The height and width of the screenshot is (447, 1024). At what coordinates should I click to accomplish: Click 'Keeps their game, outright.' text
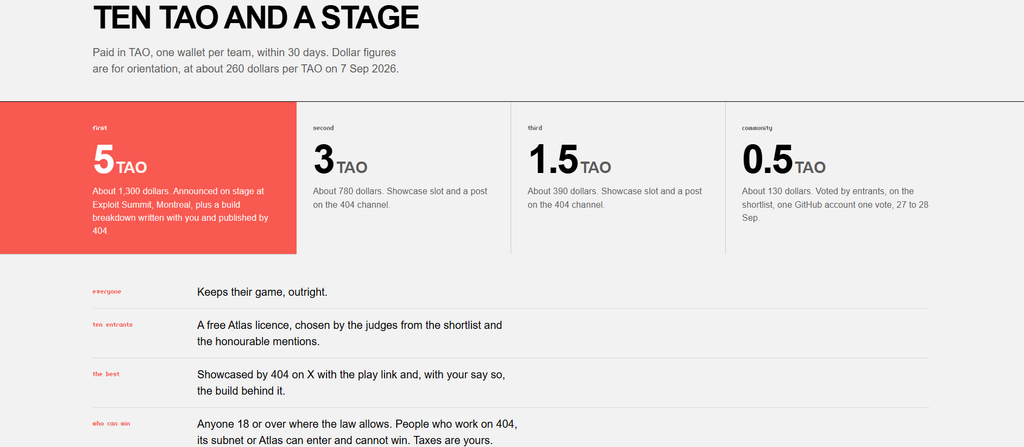point(263,292)
